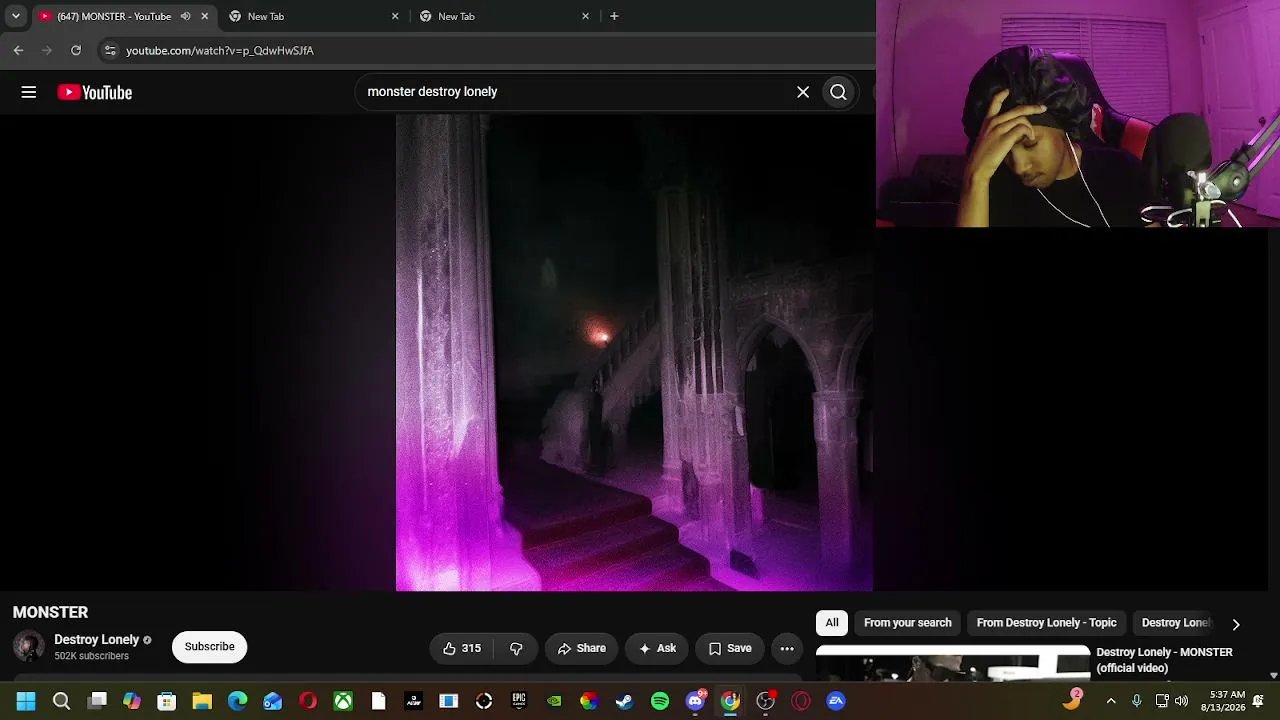Share the MONSTER video
This screenshot has height=720, width=1280.
pyautogui.click(x=582, y=648)
